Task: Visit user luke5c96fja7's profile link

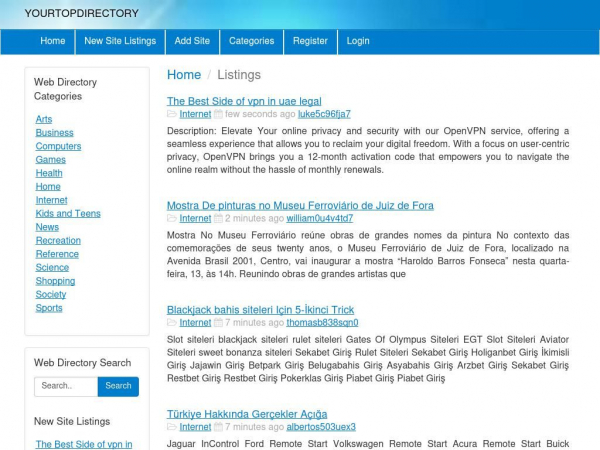Action: click(x=324, y=114)
